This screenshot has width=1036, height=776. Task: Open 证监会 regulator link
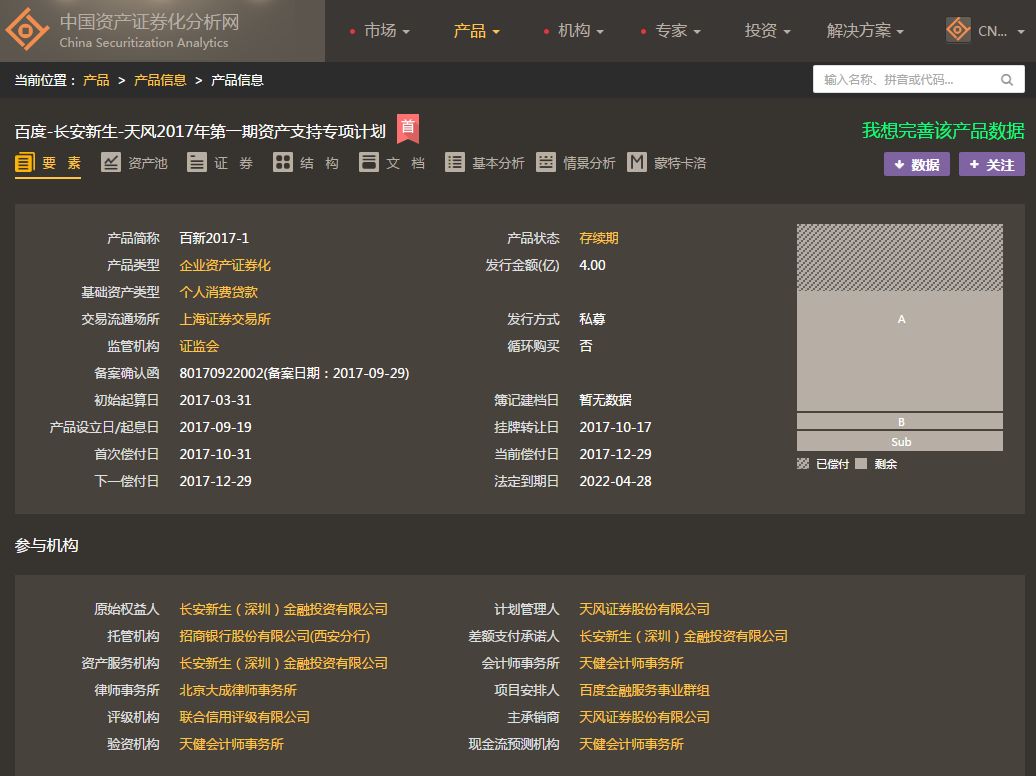pos(199,346)
